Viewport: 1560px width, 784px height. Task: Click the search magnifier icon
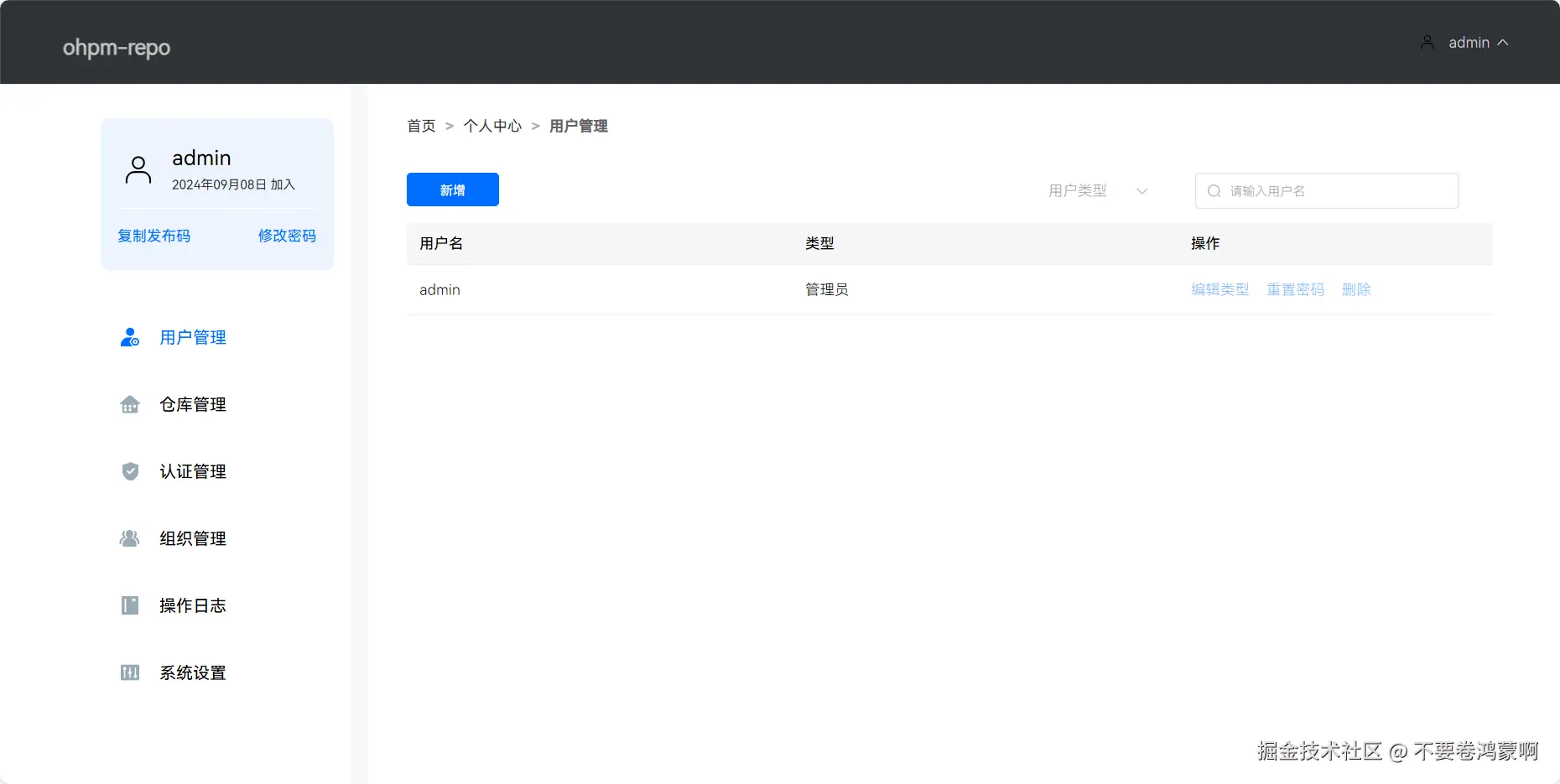tap(1214, 191)
